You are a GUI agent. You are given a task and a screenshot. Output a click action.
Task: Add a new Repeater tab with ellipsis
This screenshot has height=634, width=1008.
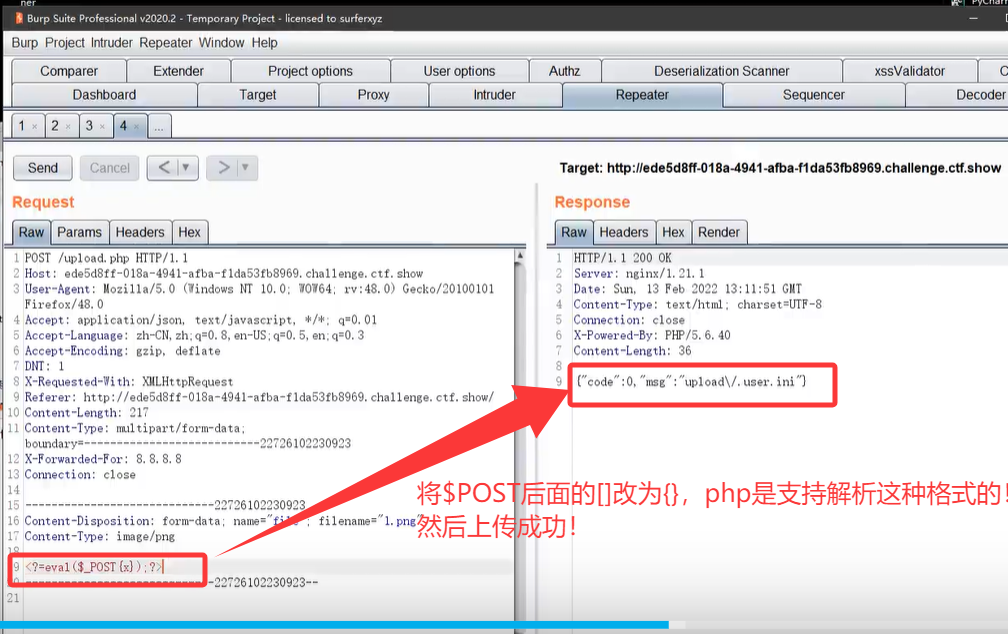tap(159, 126)
